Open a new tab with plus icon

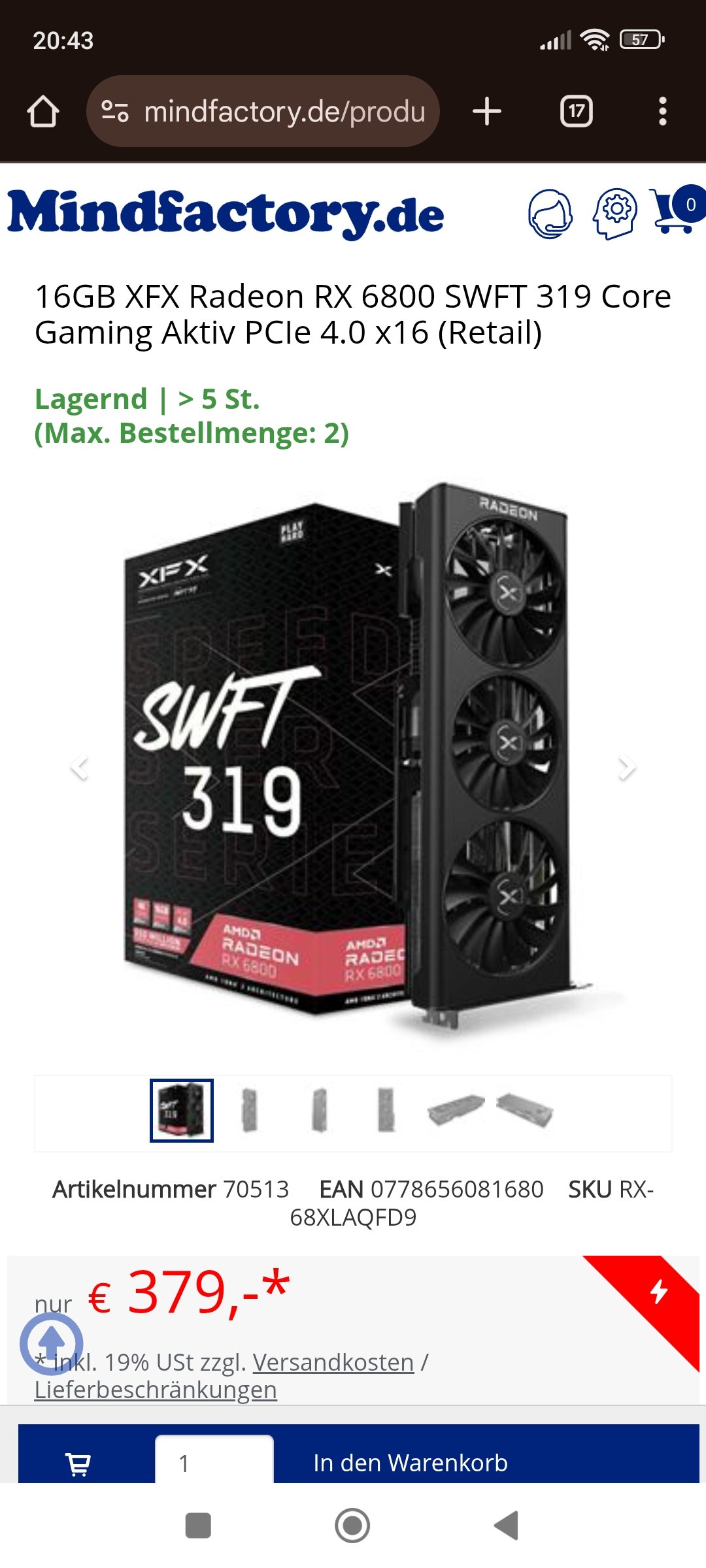[x=487, y=111]
